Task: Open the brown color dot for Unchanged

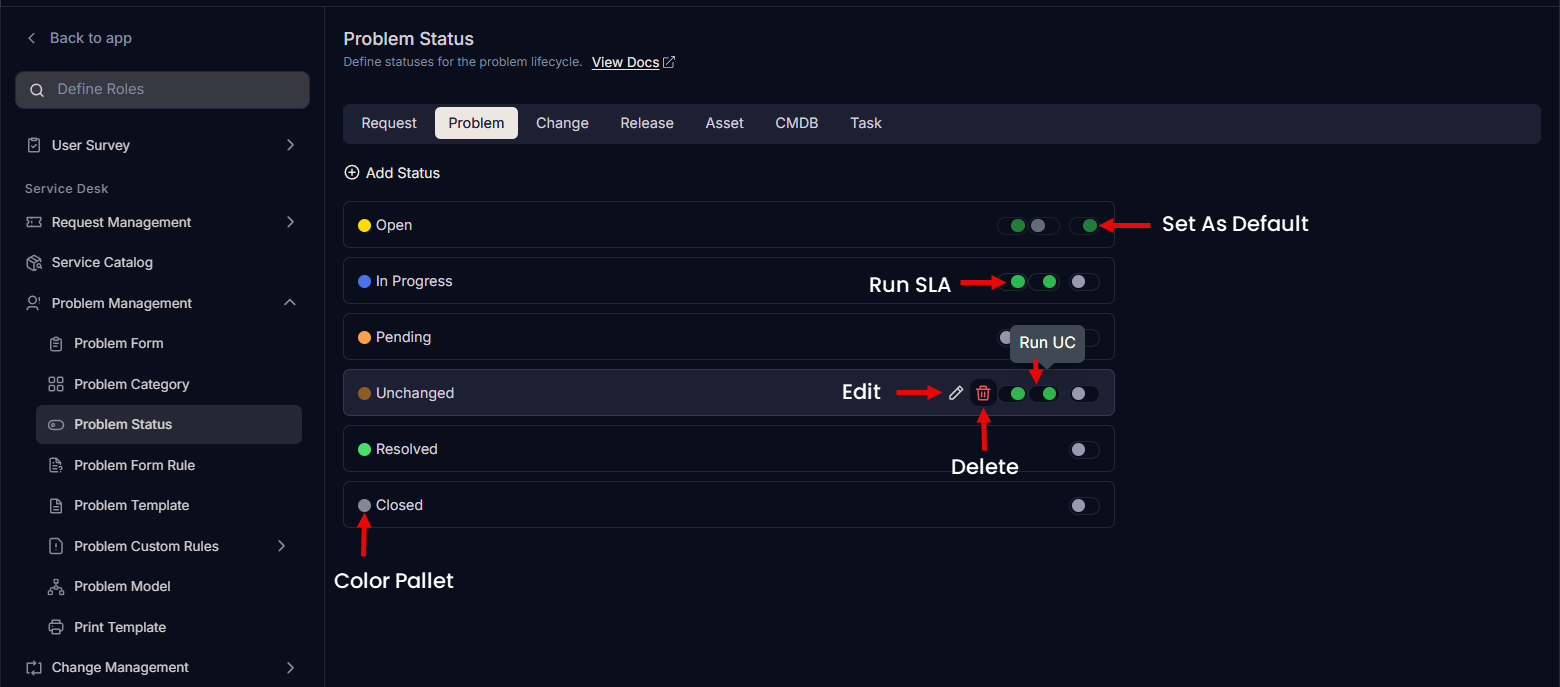Action: (x=364, y=393)
